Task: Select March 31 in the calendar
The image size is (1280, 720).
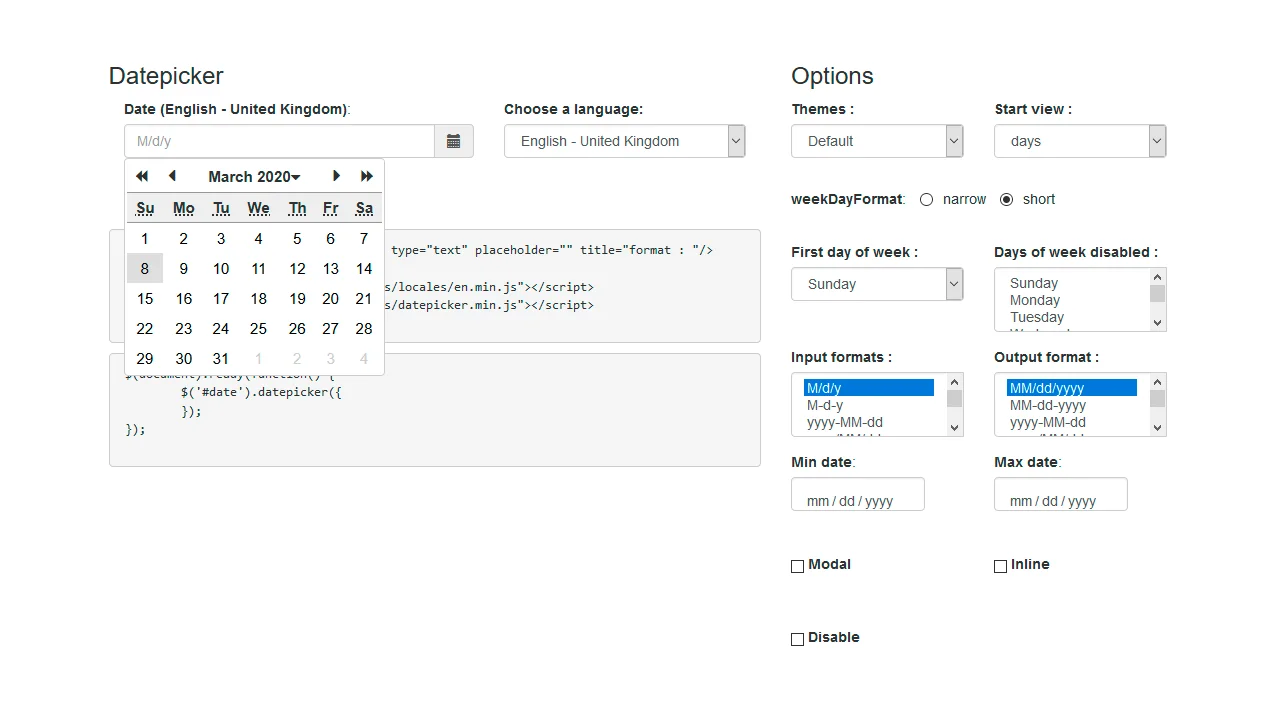Action: click(220, 358)
